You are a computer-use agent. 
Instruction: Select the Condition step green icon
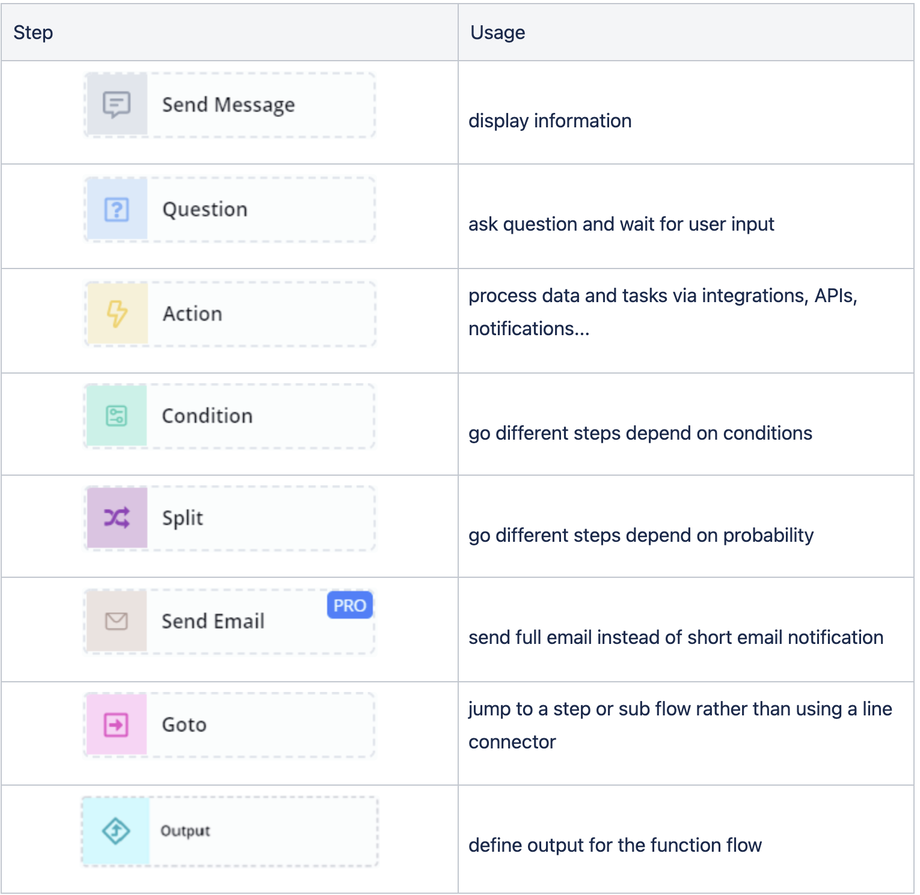click(117, 415)
